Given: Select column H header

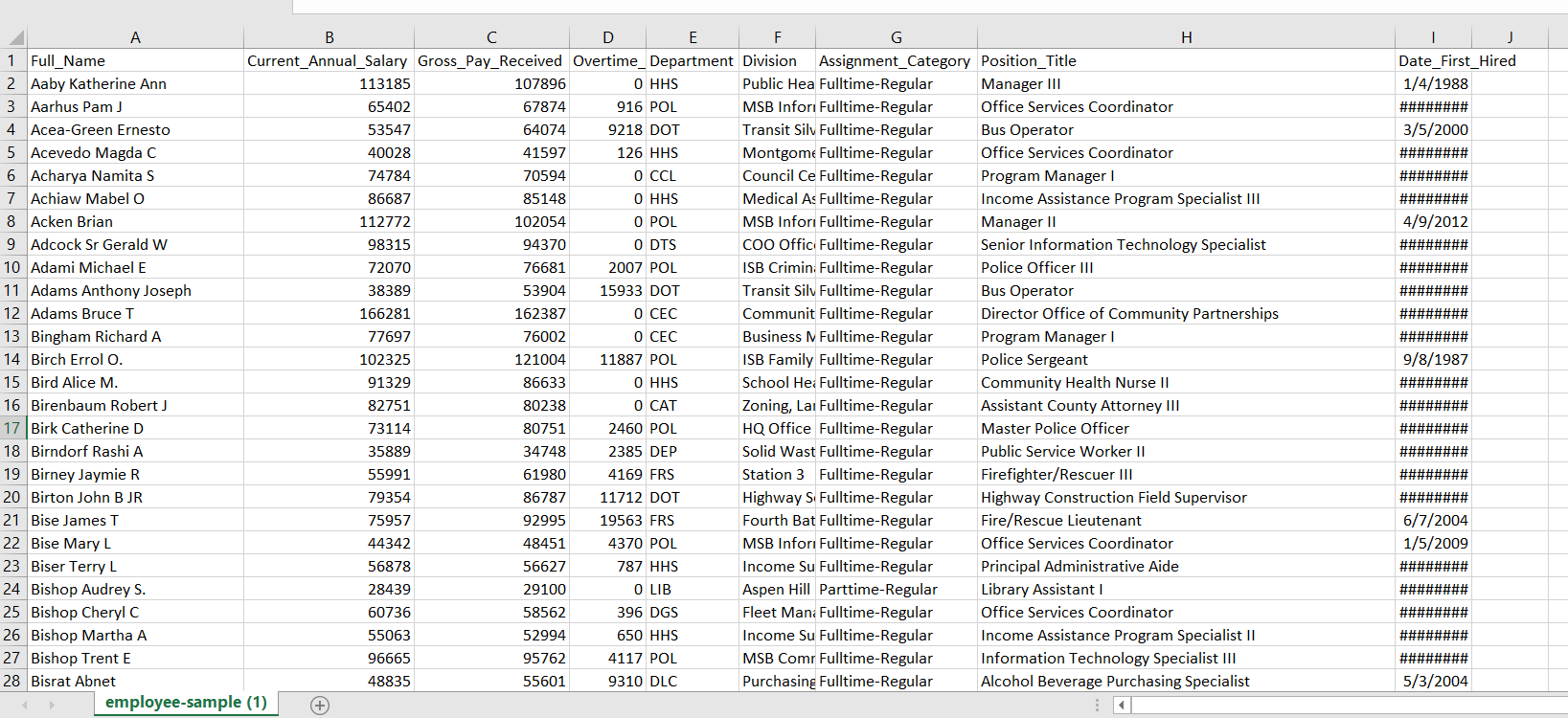Looking at the screenshot, I should tap(1186, 37).
